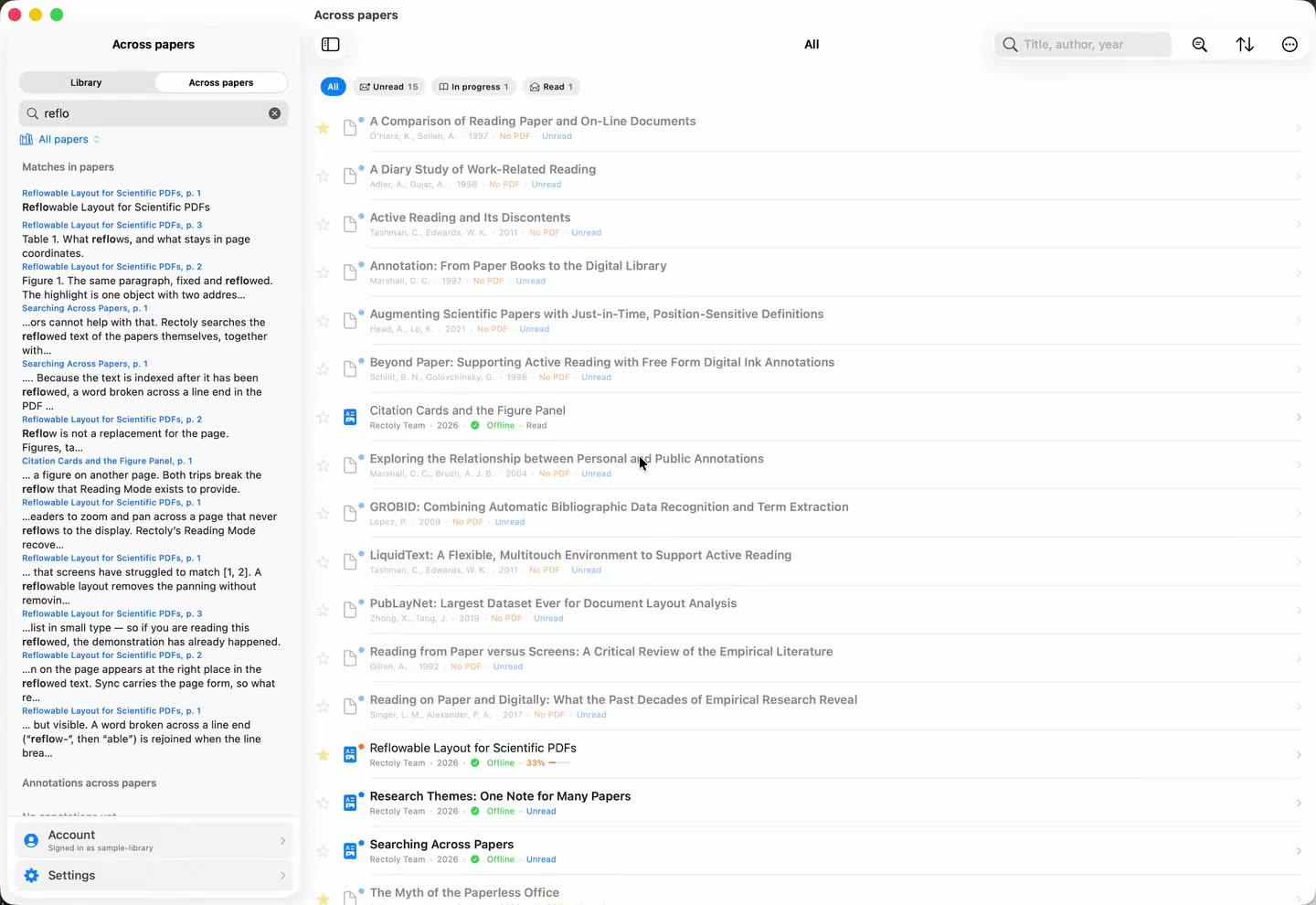
Task: Star the Research Themes paper
Action: pos(323,804)
